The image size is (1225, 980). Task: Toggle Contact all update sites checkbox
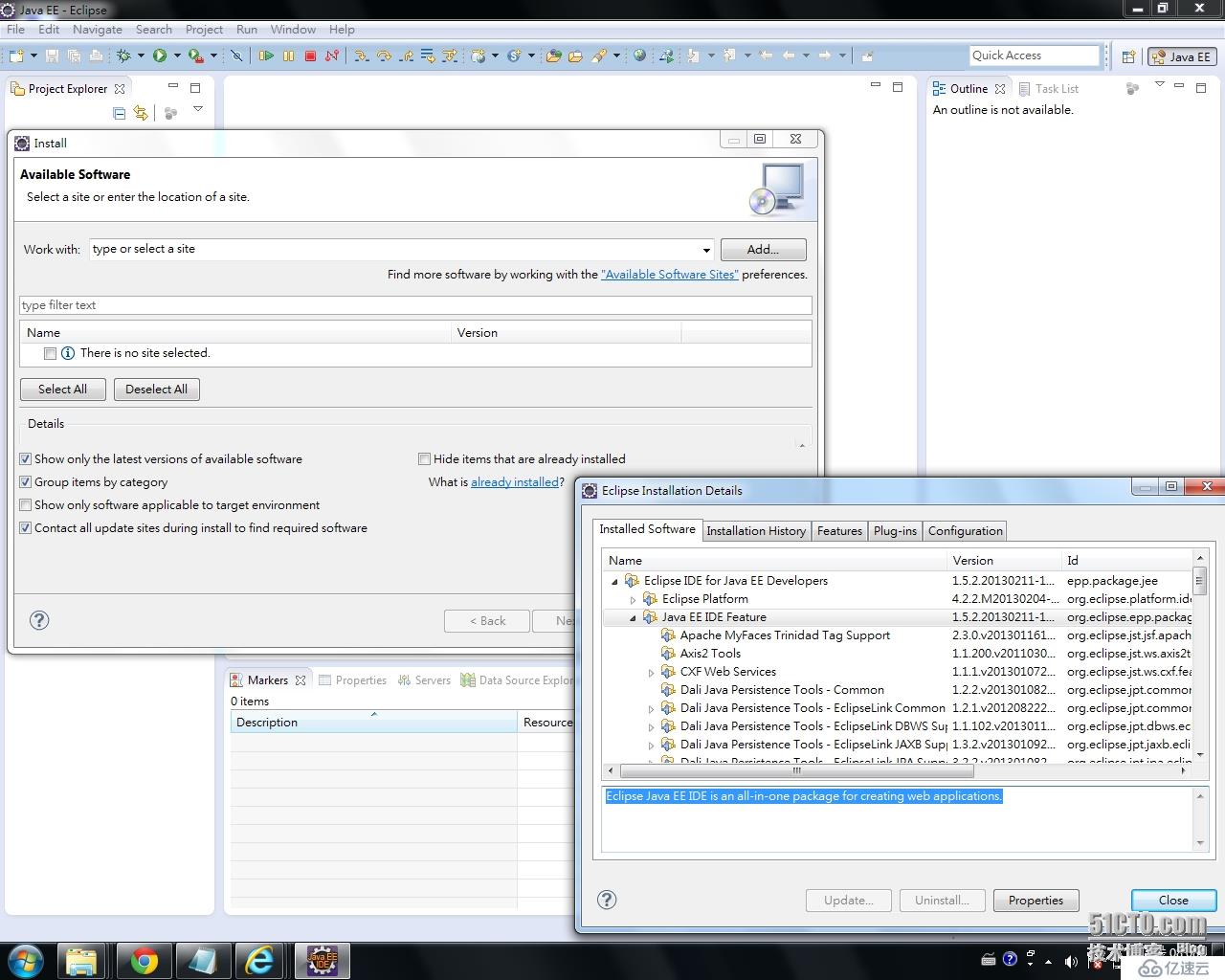point(26,528)
